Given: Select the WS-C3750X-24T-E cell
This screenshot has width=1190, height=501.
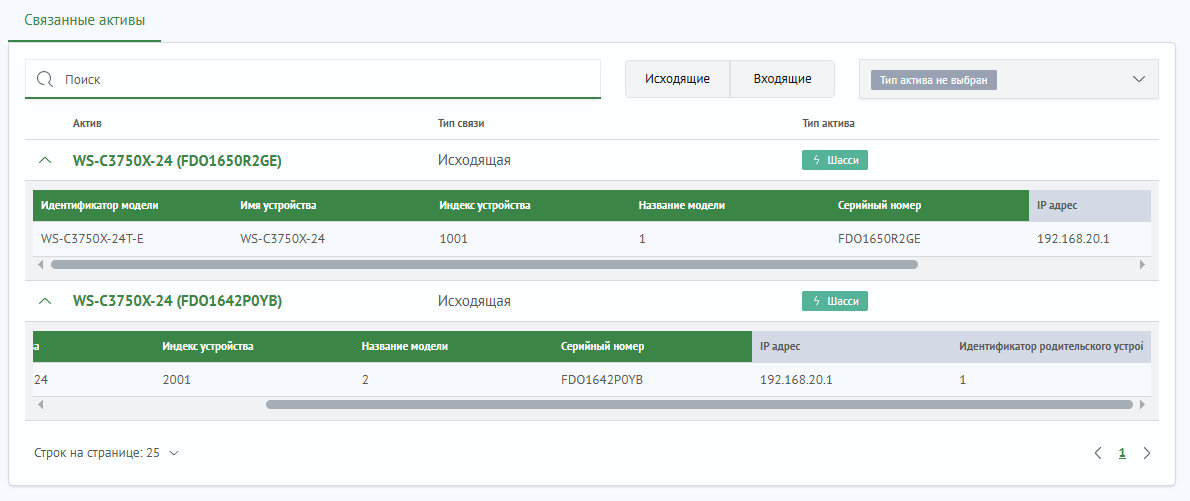Looking at the screenshot, I should pyautogui.click(x=93, y=239).
